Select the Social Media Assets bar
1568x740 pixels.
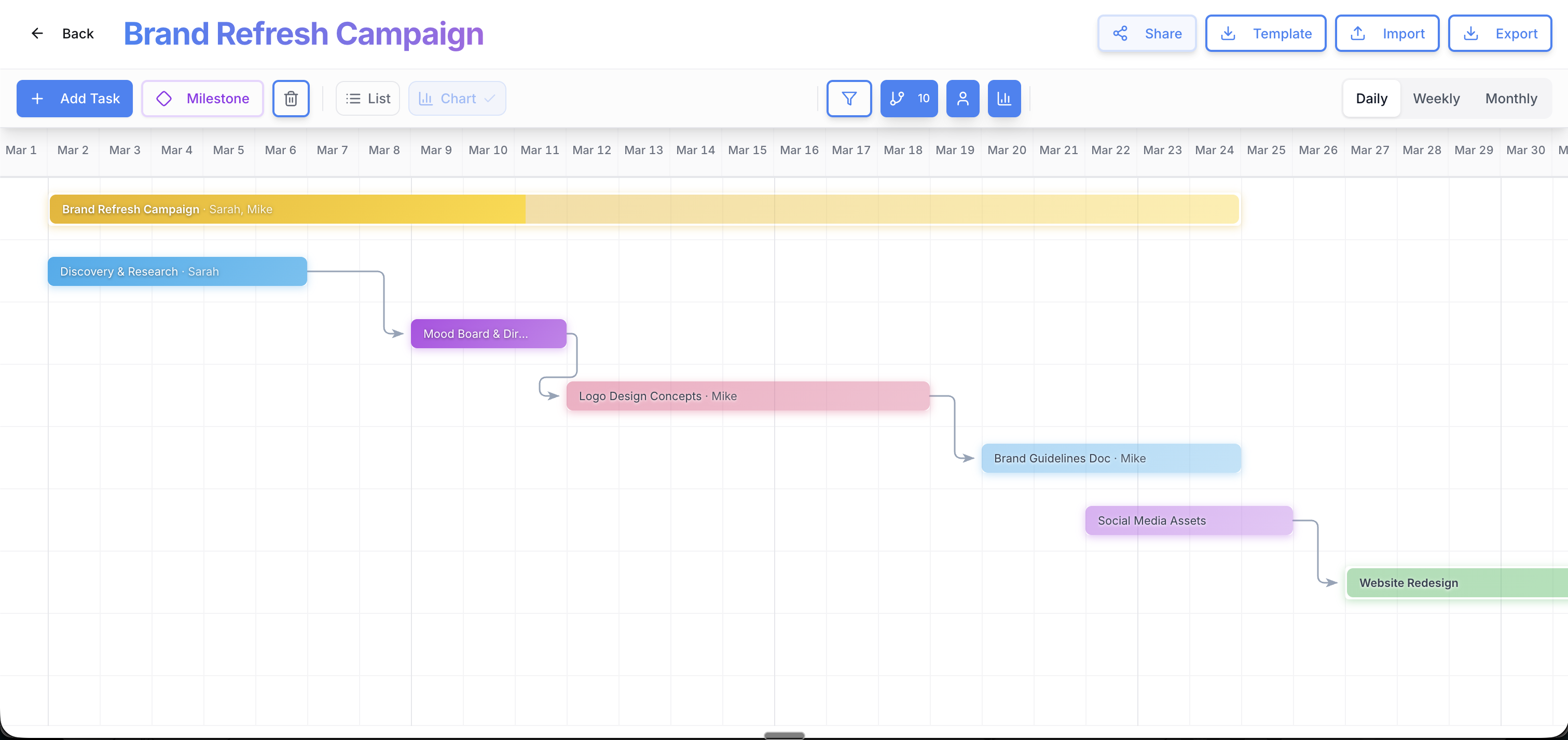click(1188, 520)
